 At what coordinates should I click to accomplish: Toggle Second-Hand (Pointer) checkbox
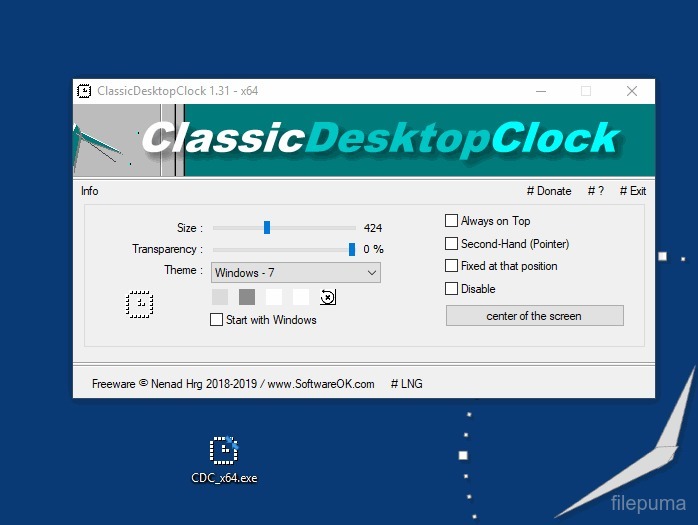coord(452,244)
